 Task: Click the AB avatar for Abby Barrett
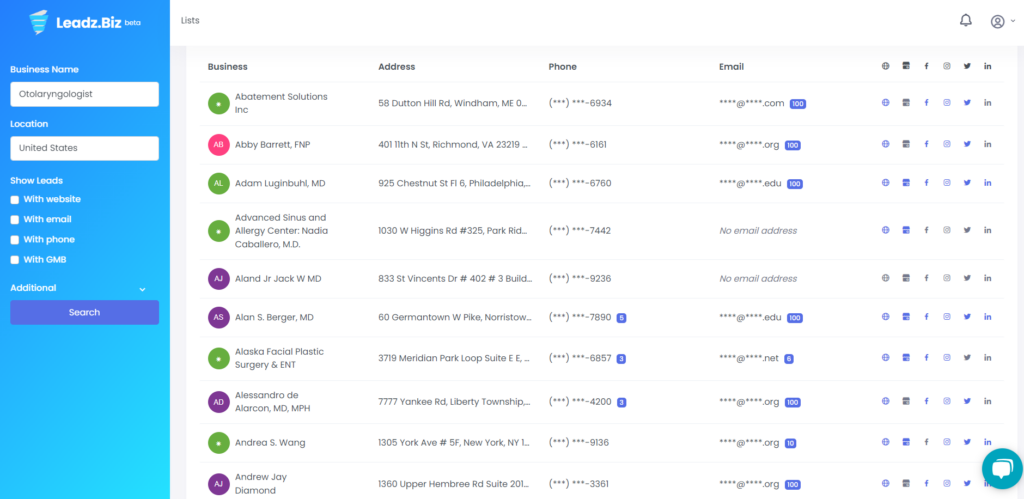pyautogui.click(x=219, y=144)
